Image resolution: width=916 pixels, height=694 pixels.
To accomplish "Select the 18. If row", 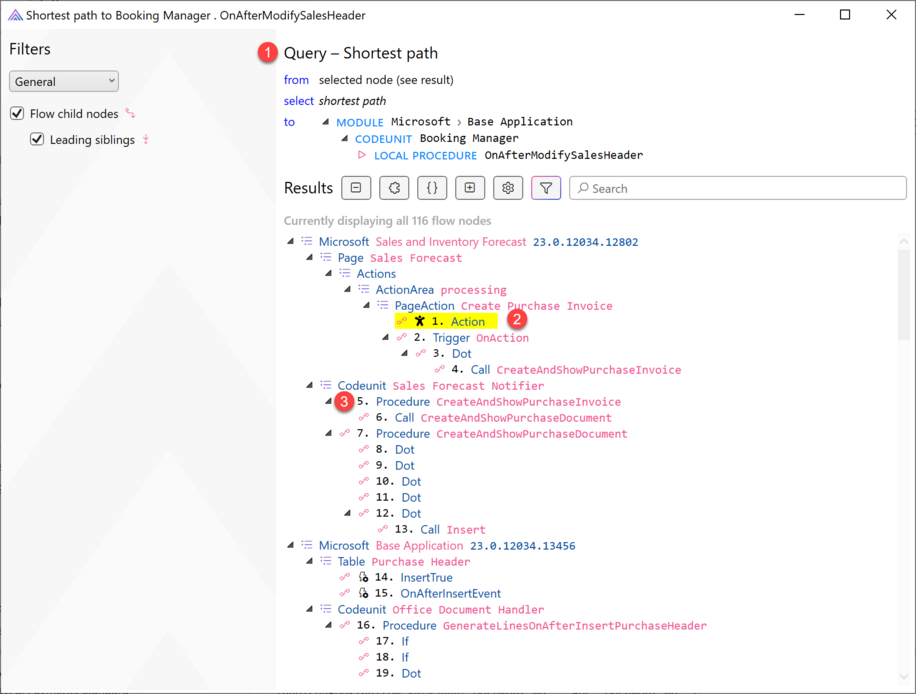I will click(383, 657).
